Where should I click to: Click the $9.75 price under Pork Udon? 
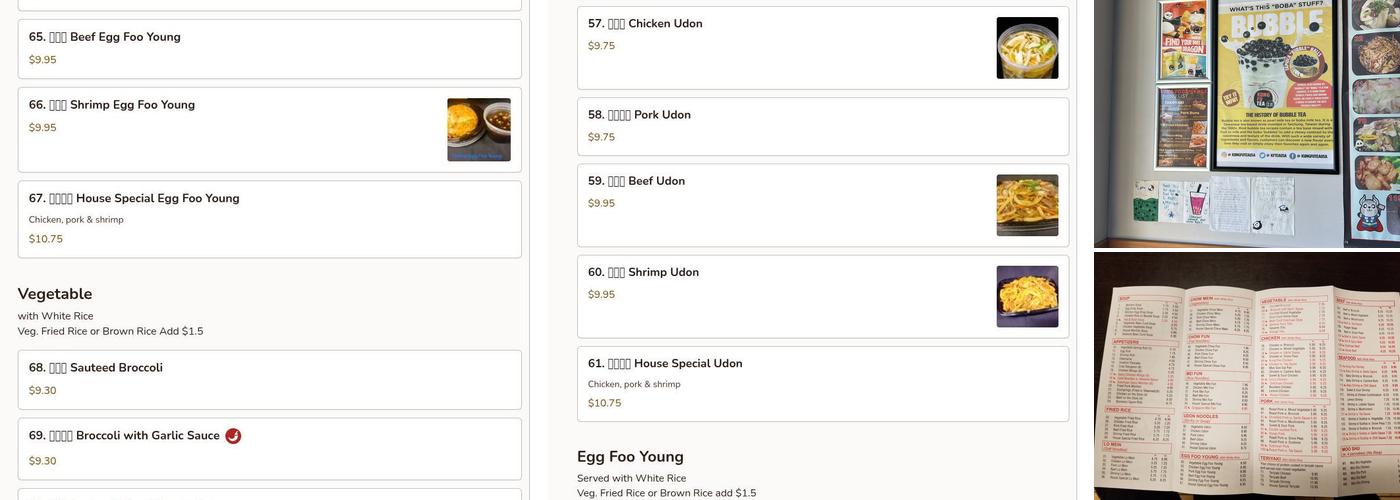point(601,137)
